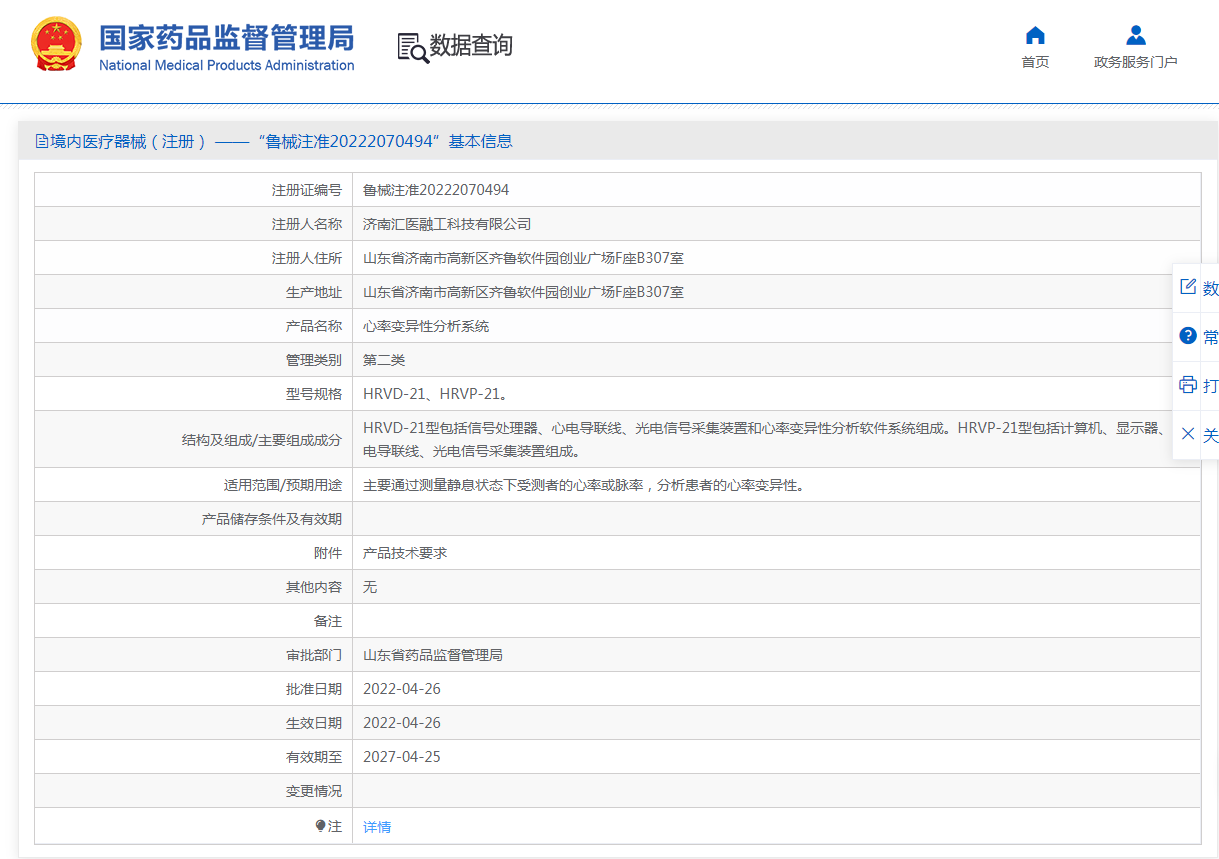Click the 政务服务门户 label
1219x859 pixels.
click(1136, 62)
